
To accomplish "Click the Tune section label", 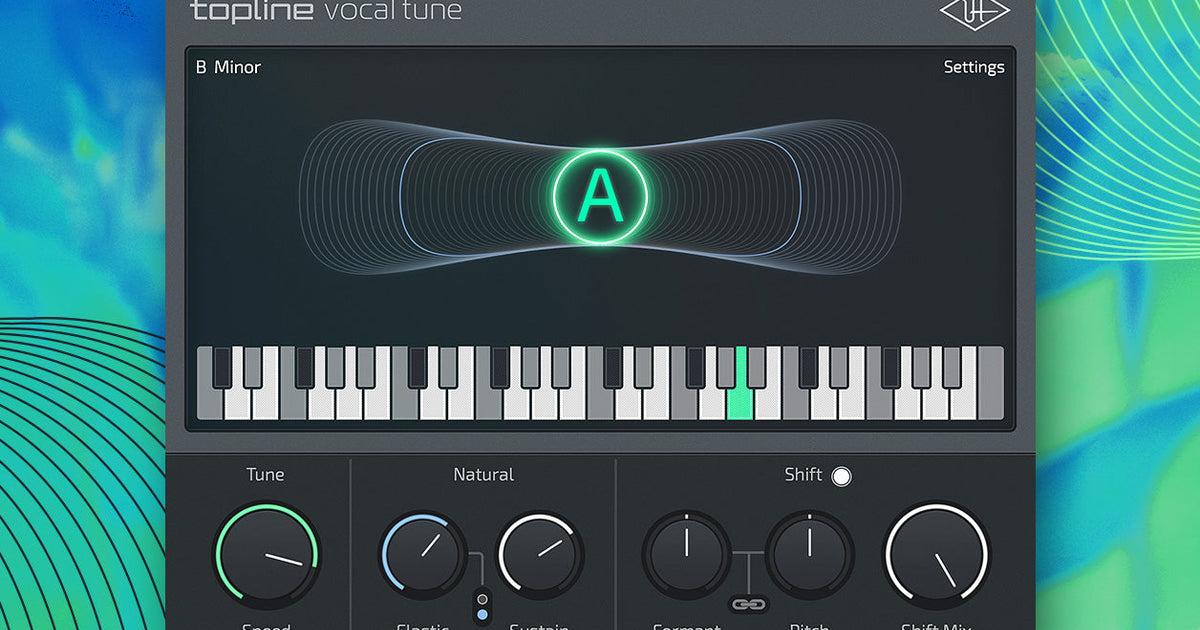I will 266,474.
